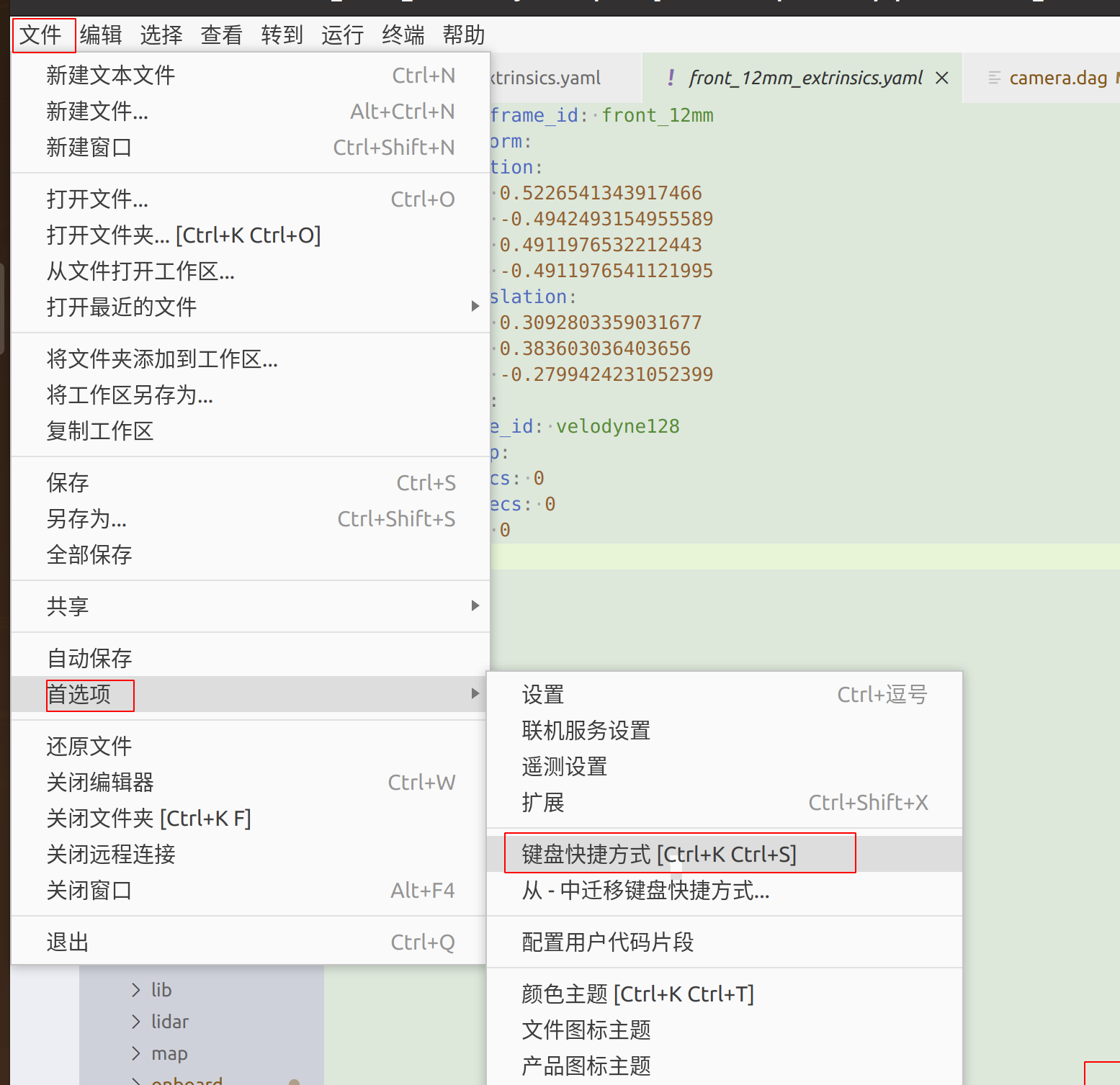The image size is (1120, 1085).
Task: Open 颜色主题 entry
Action: pos(725,994)
